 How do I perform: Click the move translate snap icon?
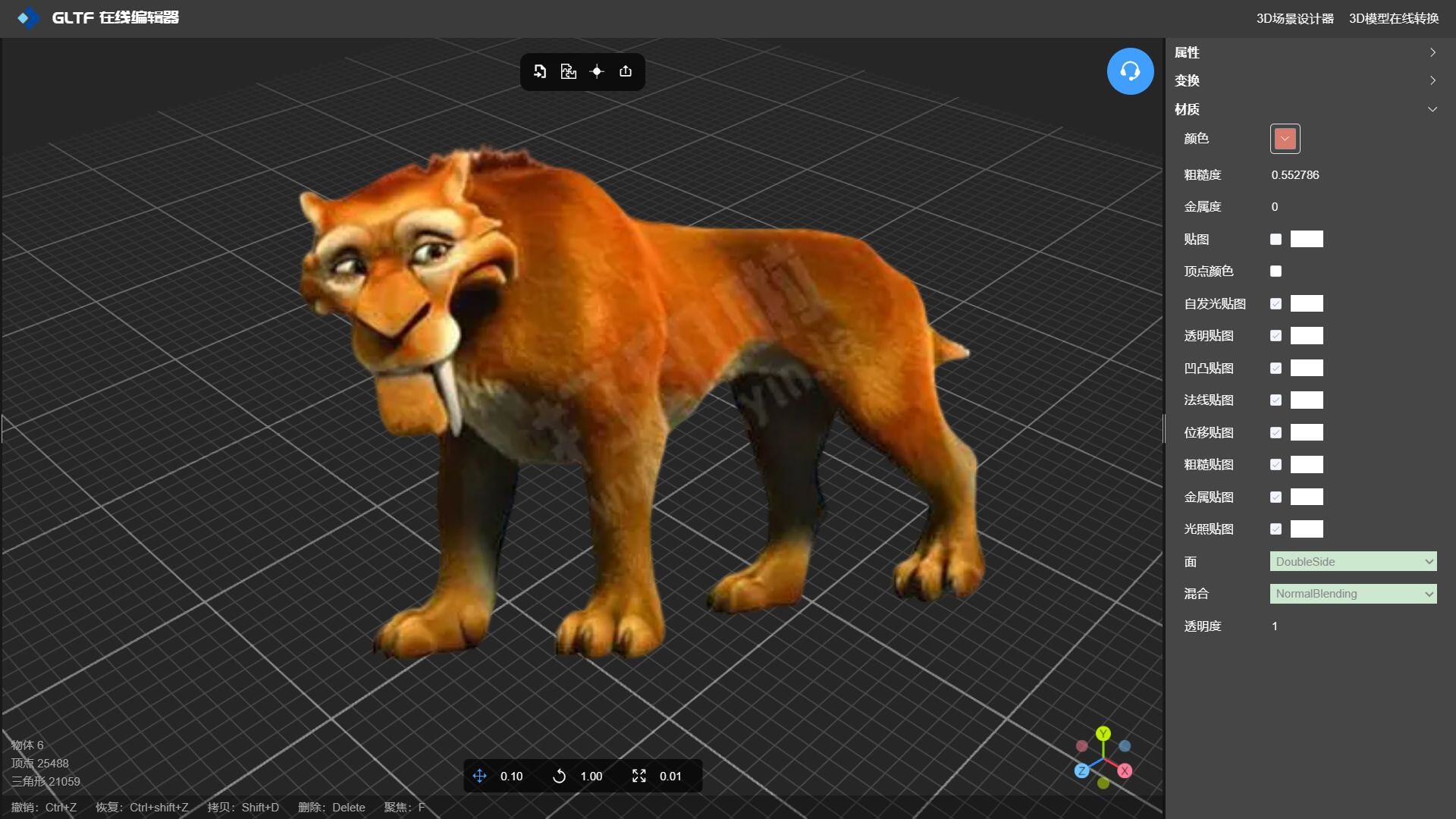point(479,776)
